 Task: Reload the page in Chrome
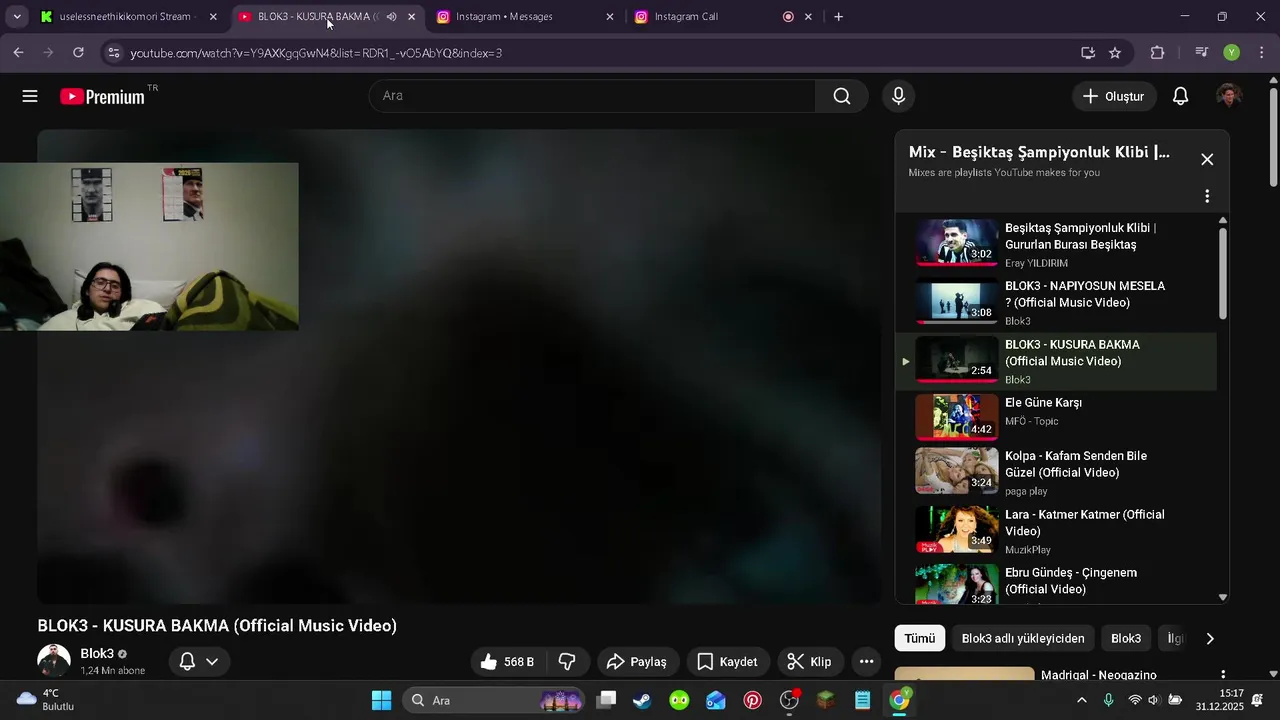(x=78, y=52)
